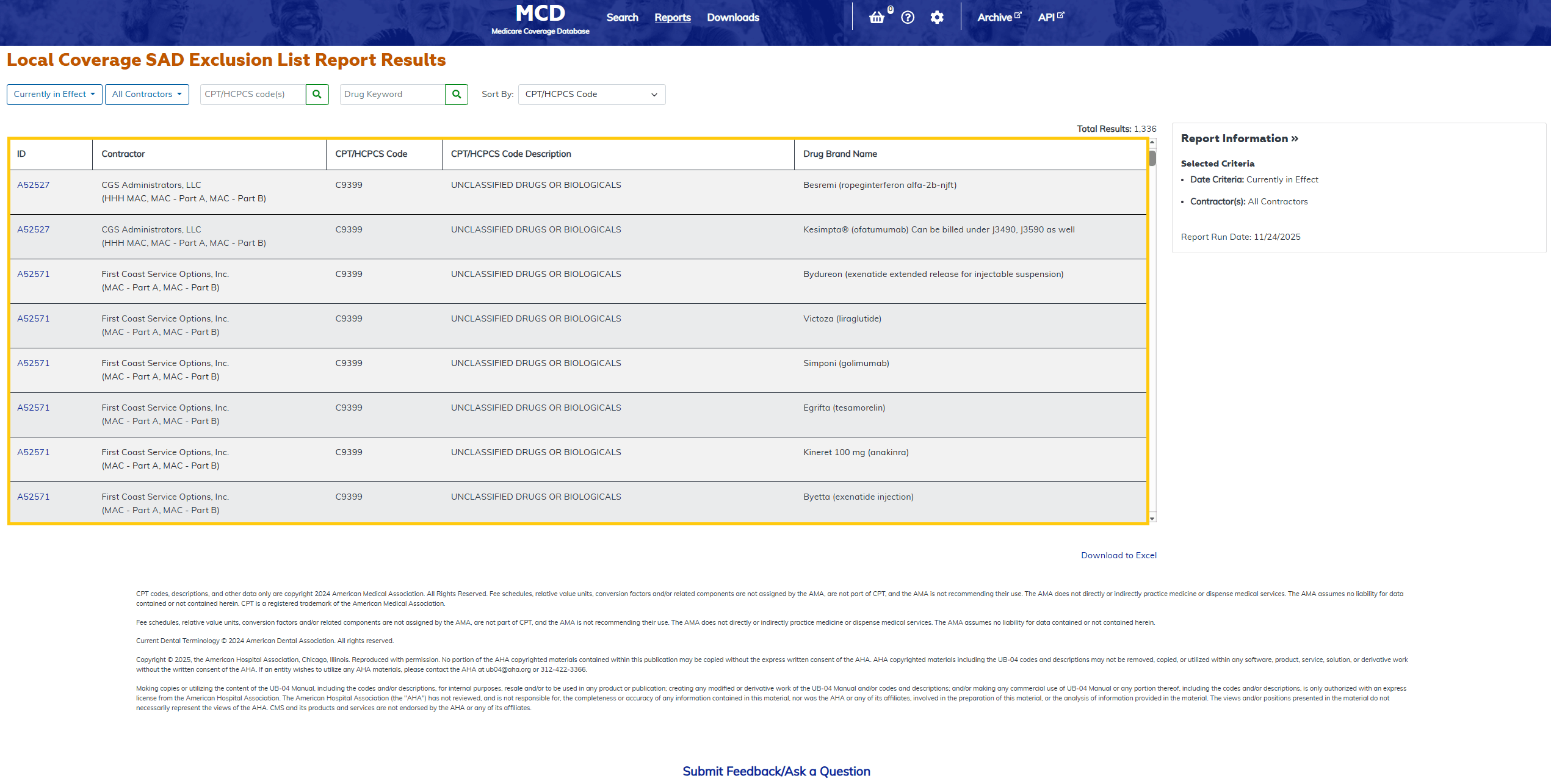Screen dimensions: 1551x784
Task: Select the Reports menu item
Action: (672, 17)
